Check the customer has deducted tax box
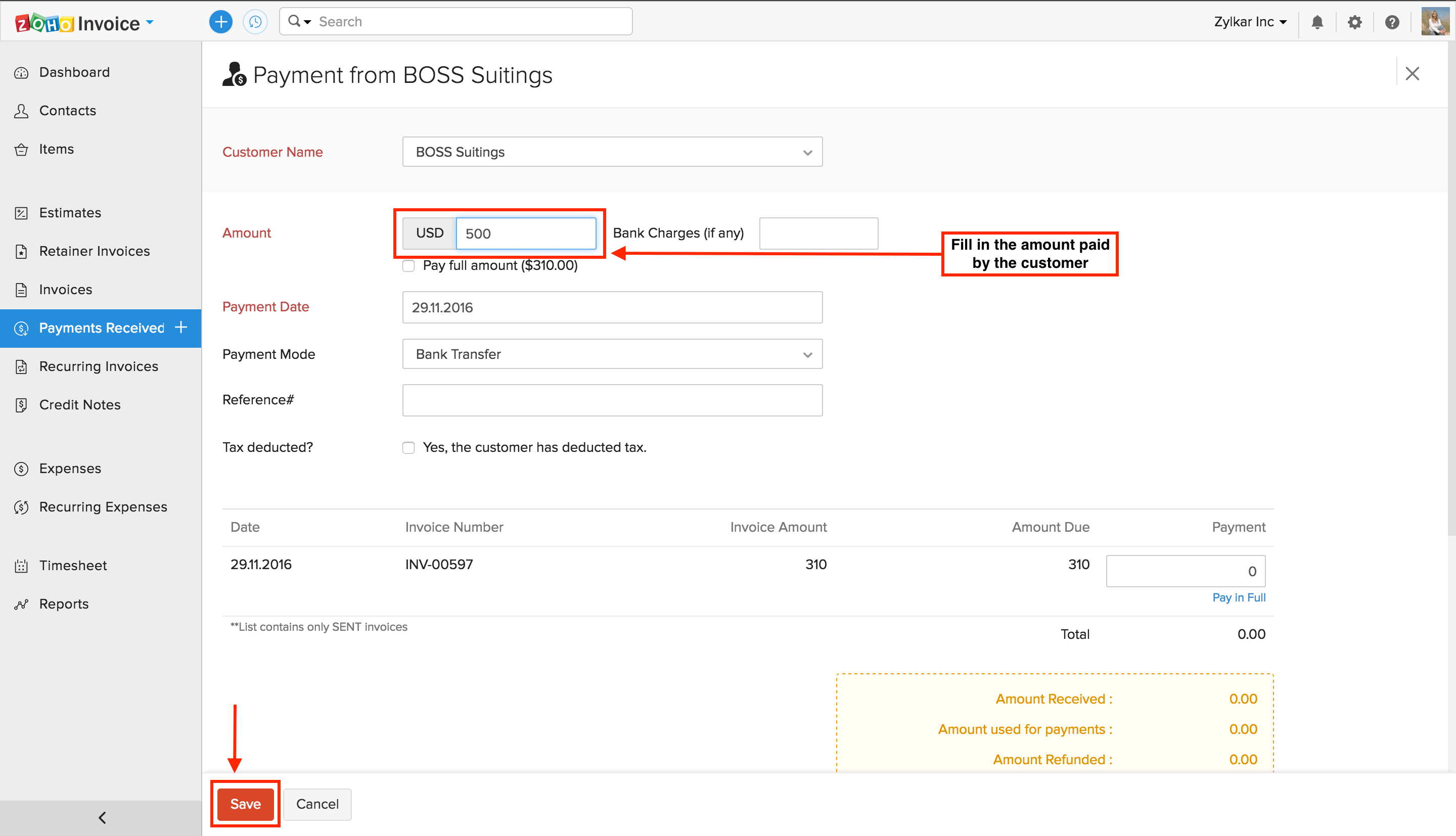 point(408,448)
